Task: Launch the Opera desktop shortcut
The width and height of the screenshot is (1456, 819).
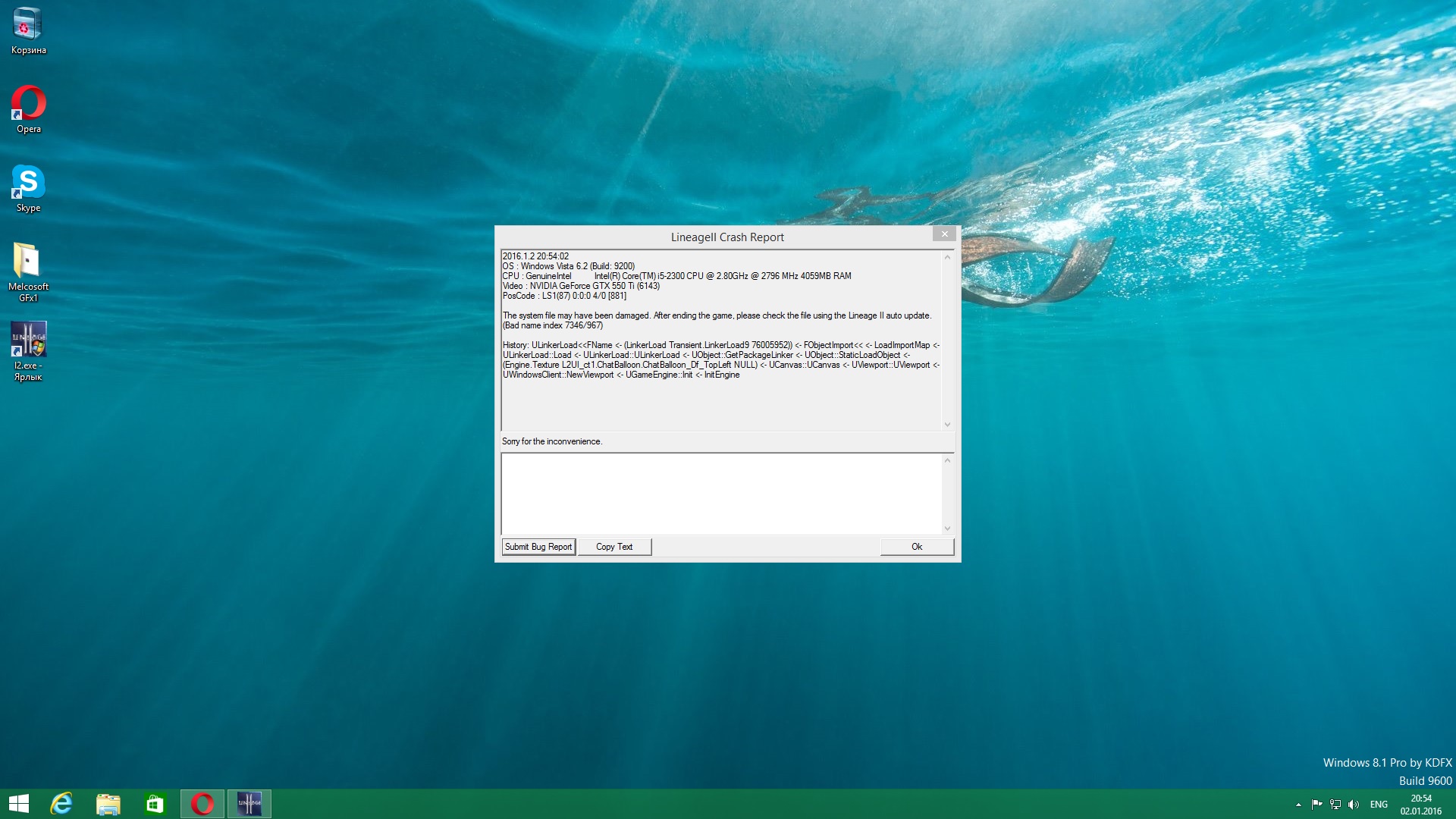Action: [28, 109]
